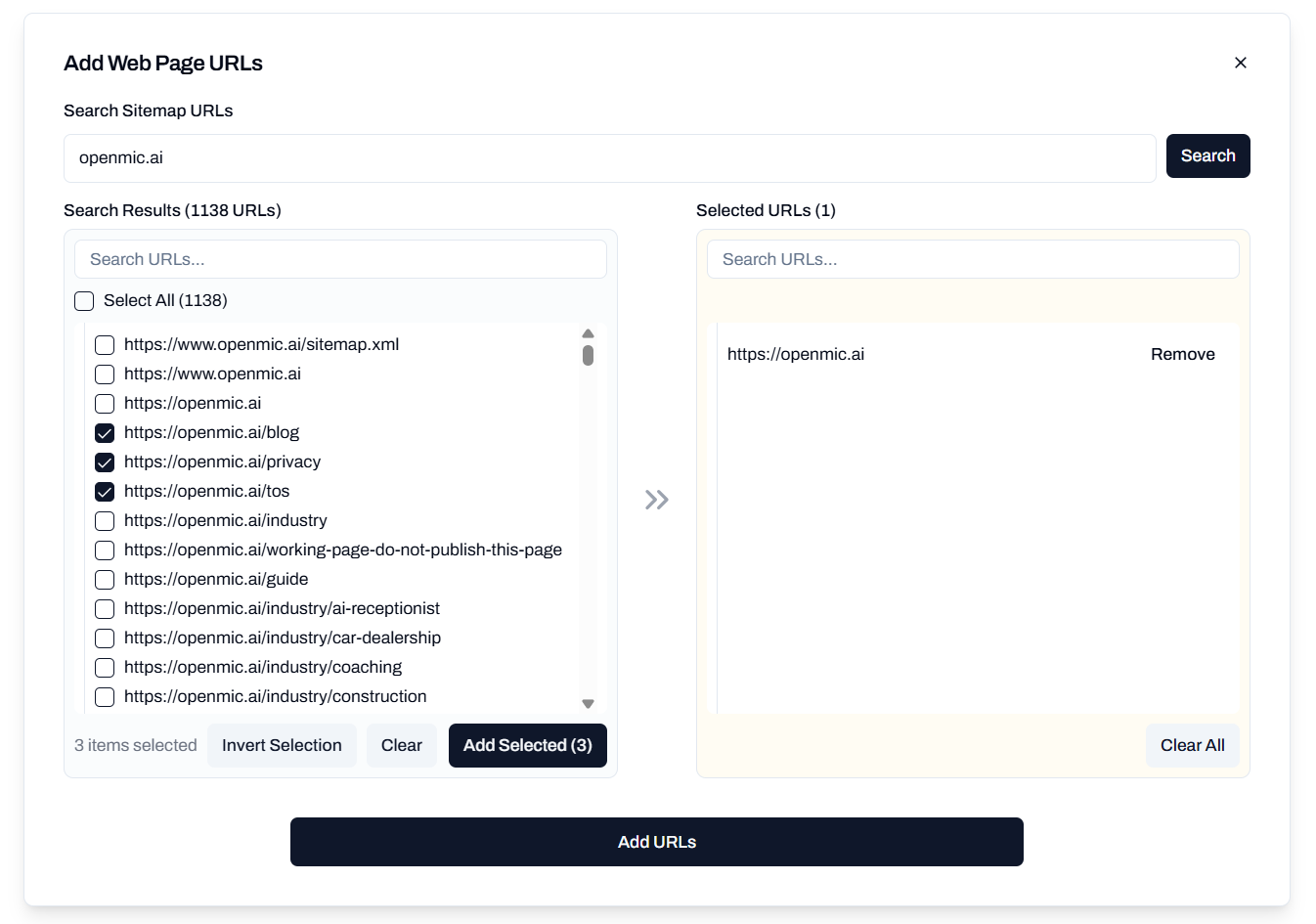Click Clear All in Selected URLs panel
Viewport: 1316px width, 924px height.
tap(1192, 745)
